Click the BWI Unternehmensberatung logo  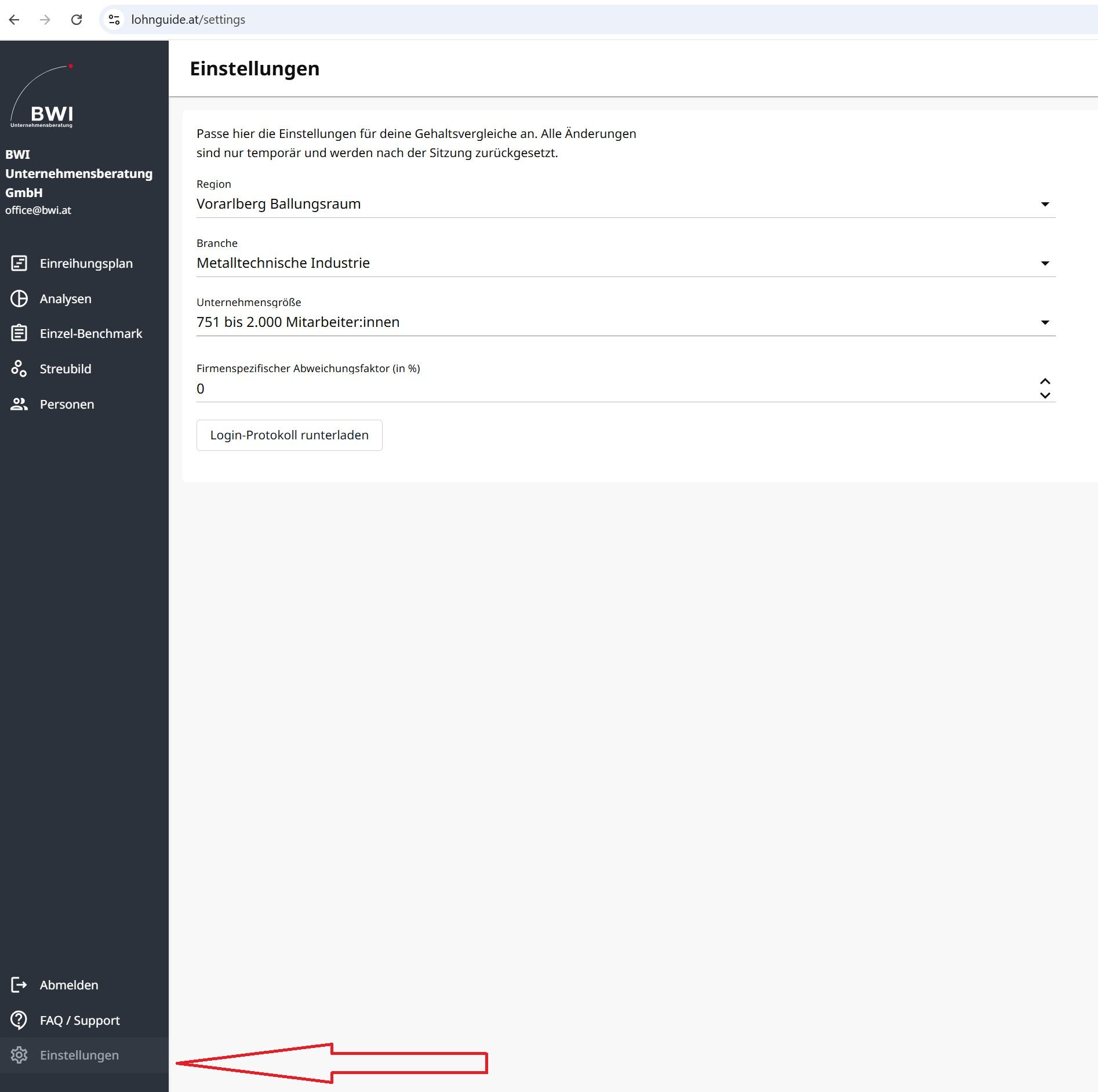[42, 97]
